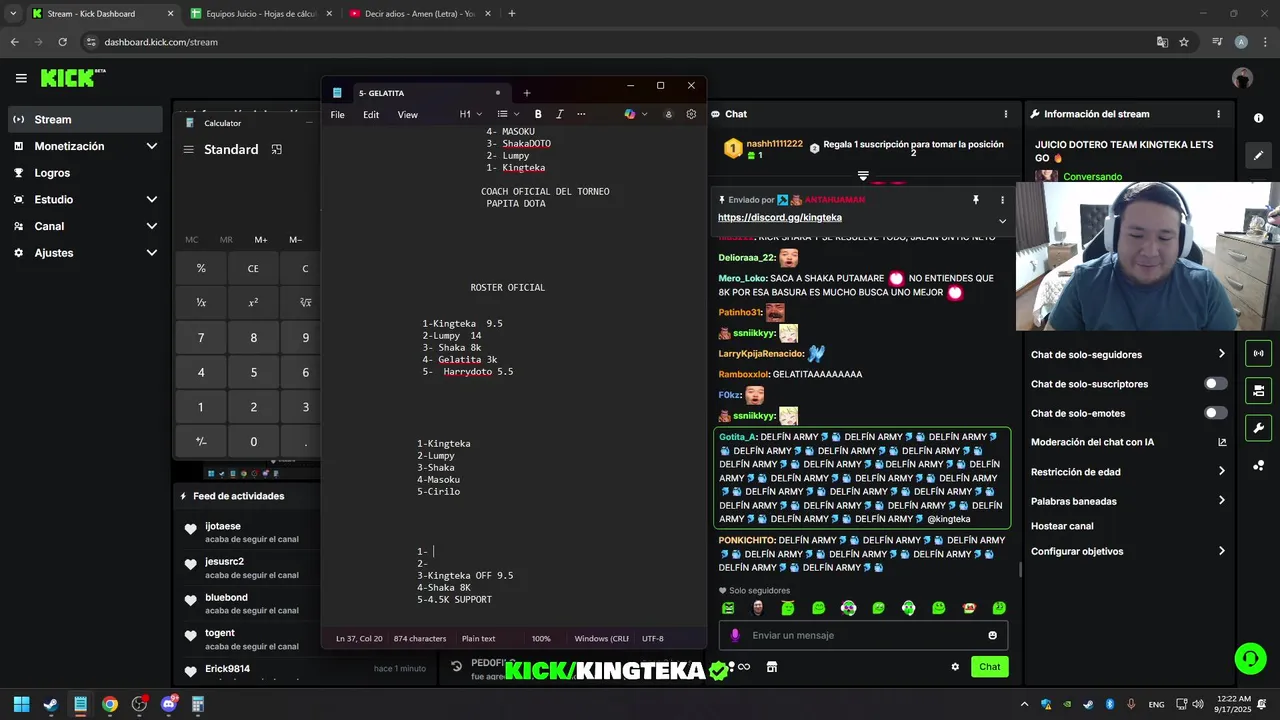Open the shop icon below chat
Image resolution: width=1280 pixels, height=720 pixels.
point(772,667)
